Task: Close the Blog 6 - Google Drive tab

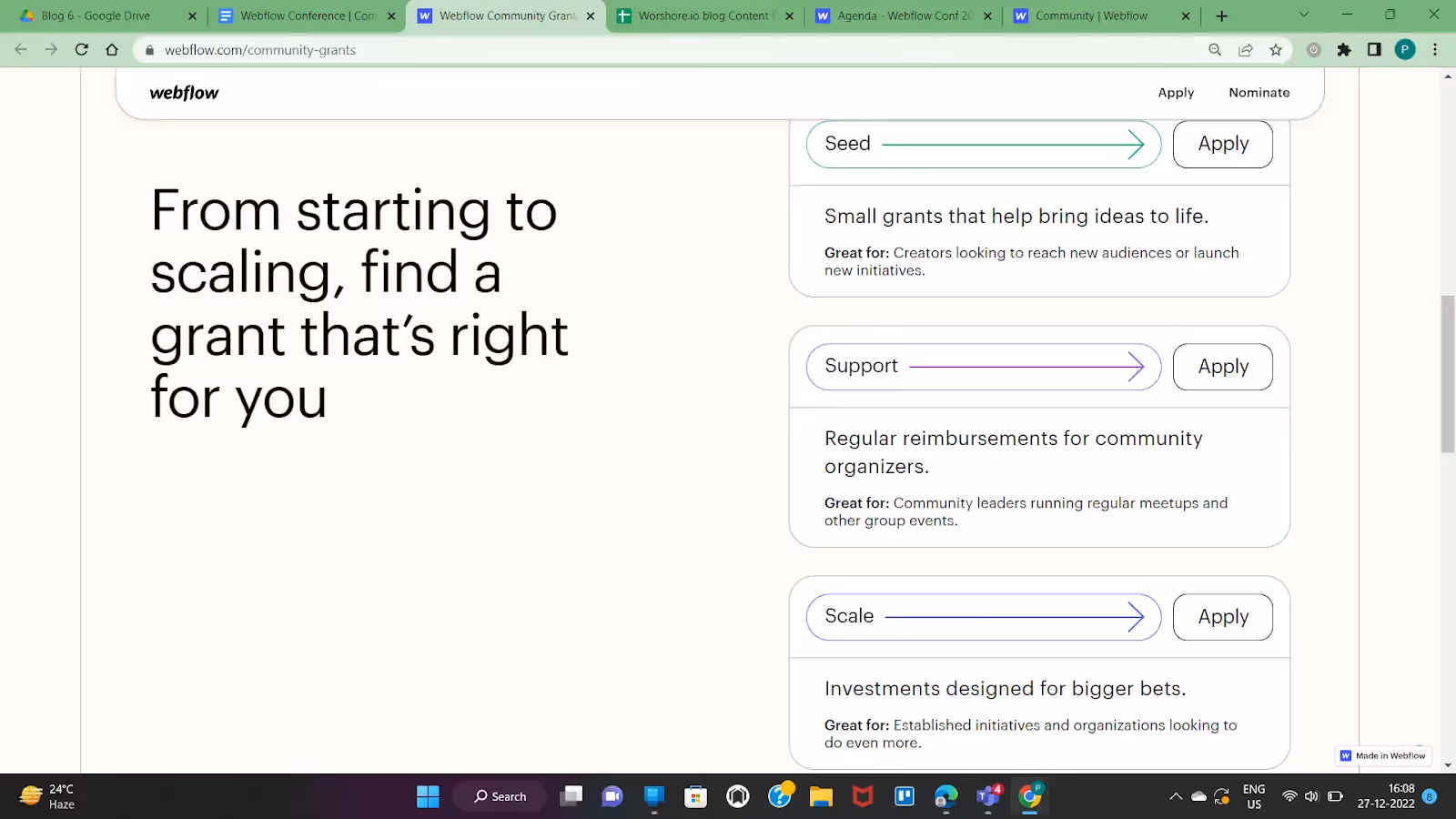Action: click(192, 16)
